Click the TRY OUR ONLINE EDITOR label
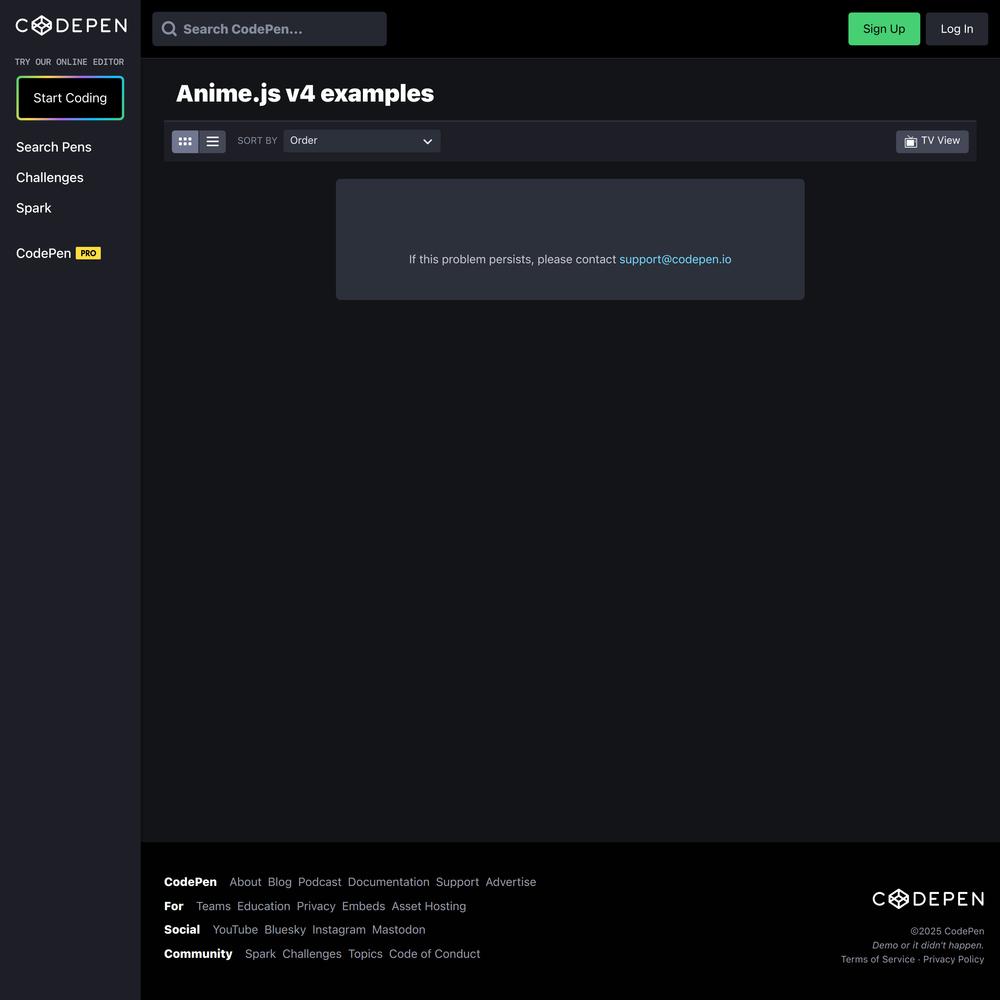The image size is (1000, 1000). [x=70, y=62]
